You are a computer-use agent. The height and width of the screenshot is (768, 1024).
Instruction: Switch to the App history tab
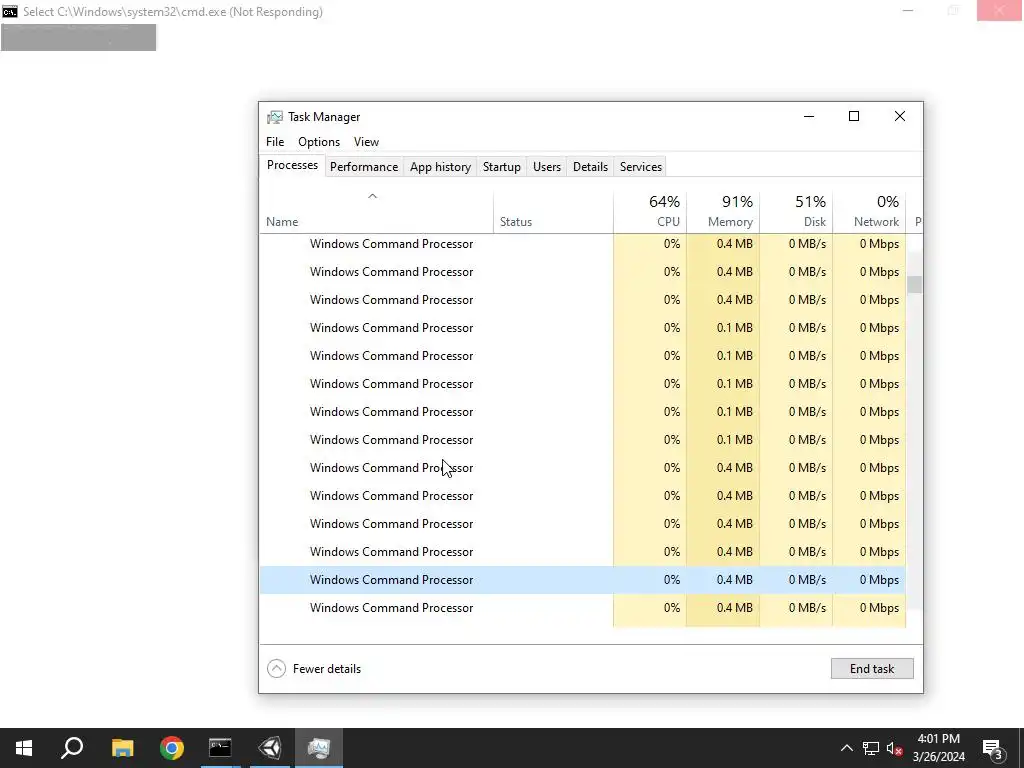coord(440,167)
